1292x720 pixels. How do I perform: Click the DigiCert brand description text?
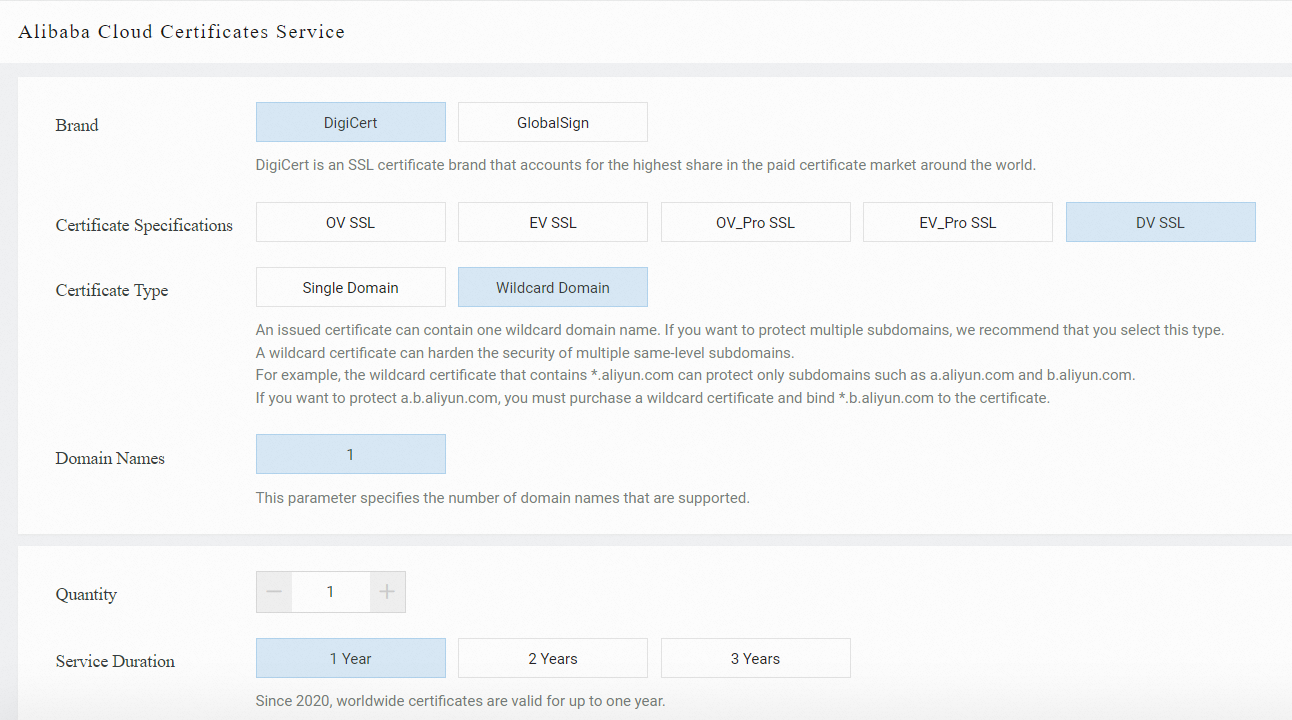point(645,165)
